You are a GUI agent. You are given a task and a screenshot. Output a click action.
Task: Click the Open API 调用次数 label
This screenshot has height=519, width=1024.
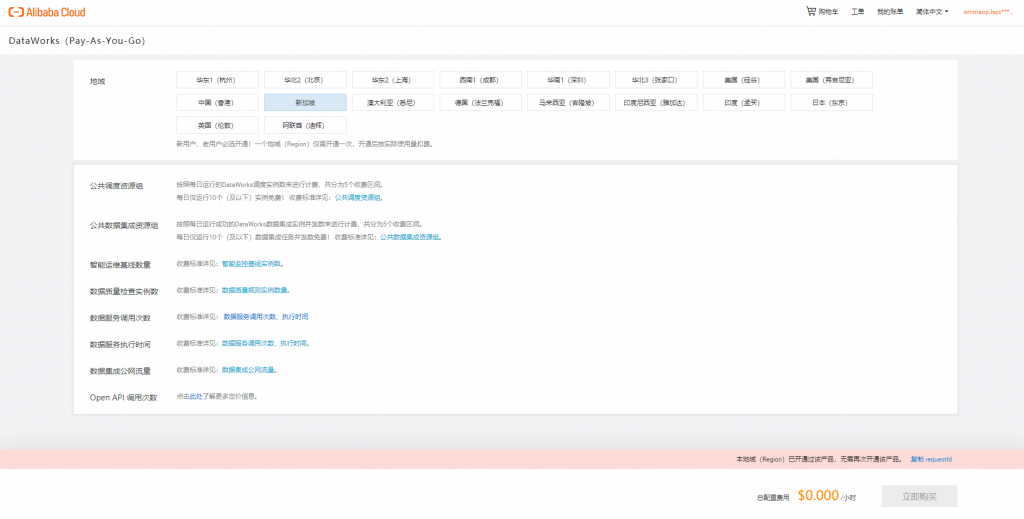123,397
